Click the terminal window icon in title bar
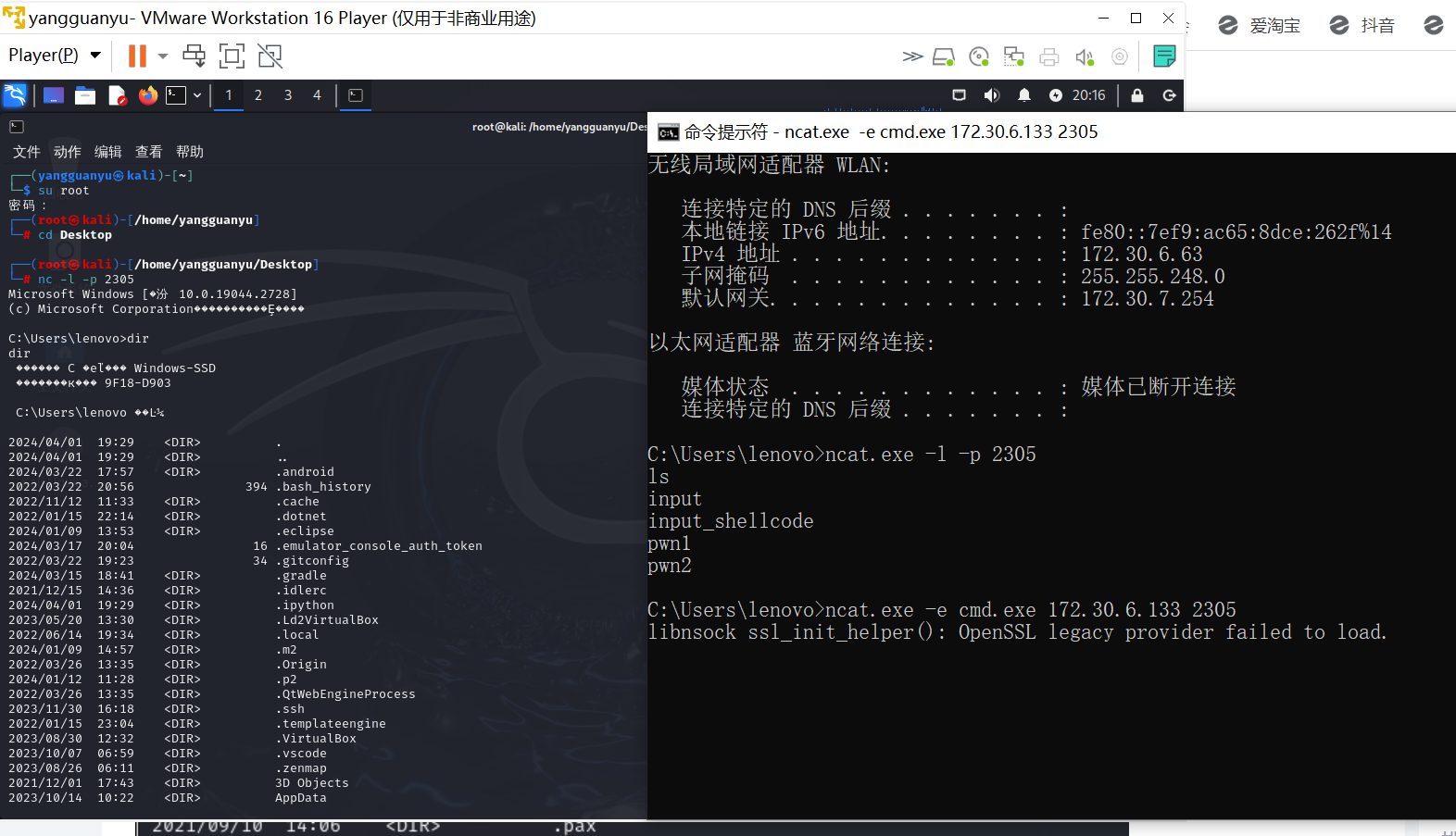The image size is (1456, 836). [17, 127]
